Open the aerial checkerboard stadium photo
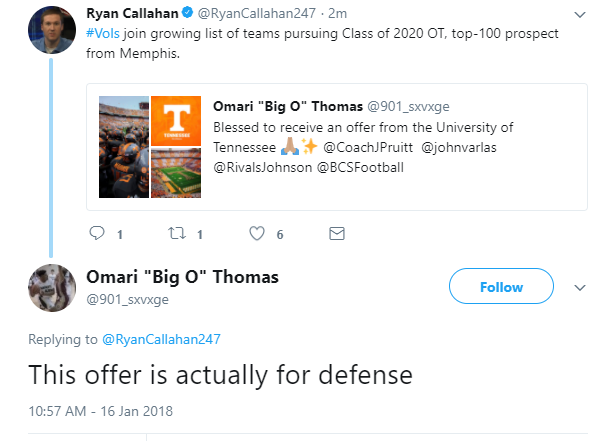Image resolution: width=614 pixels, height=441 pixels. (176, 173)
